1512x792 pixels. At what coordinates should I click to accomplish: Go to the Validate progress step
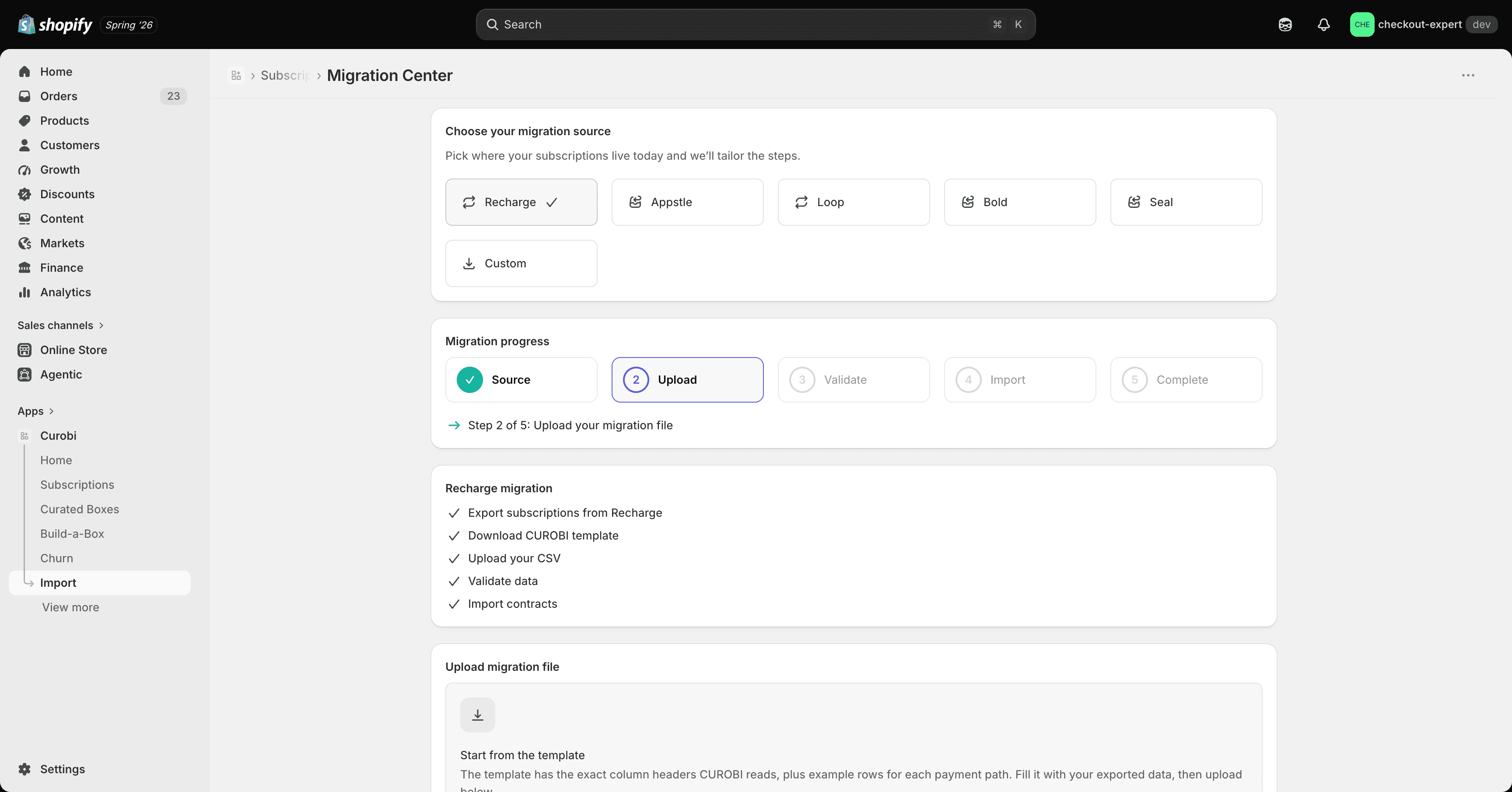click(x=854, y=380)
